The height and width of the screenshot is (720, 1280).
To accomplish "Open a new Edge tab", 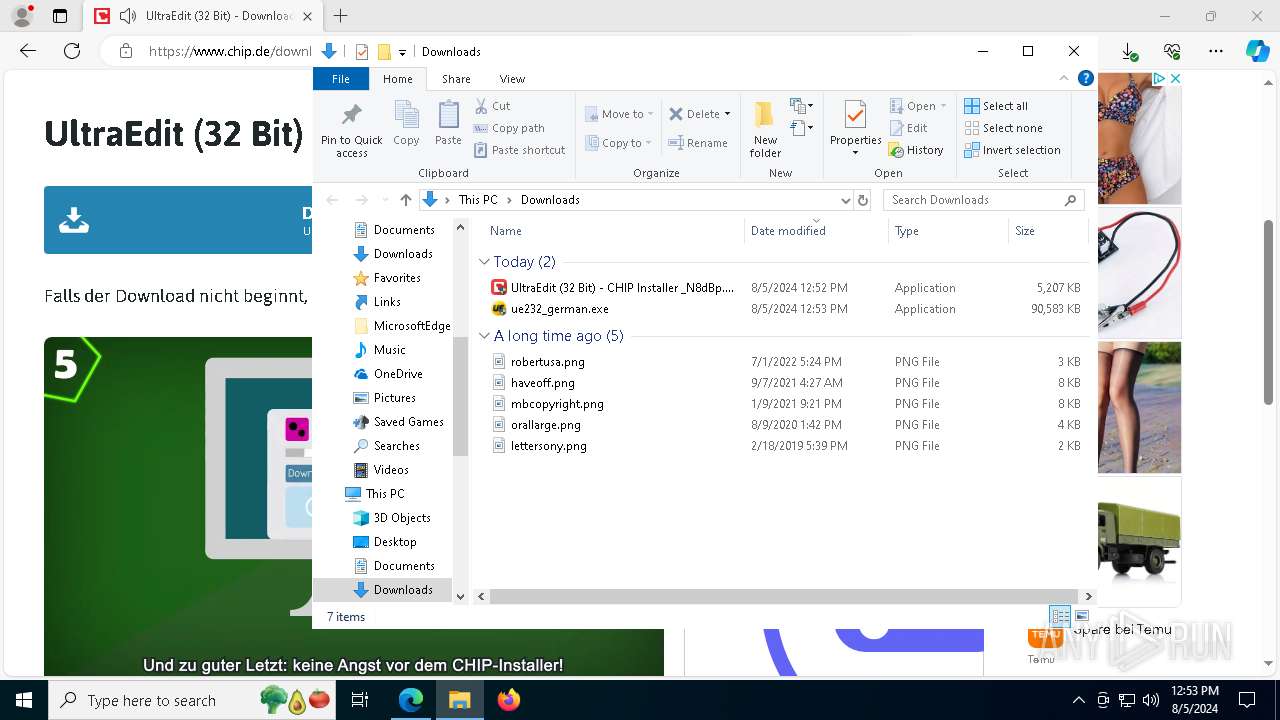I will [341, 16].
